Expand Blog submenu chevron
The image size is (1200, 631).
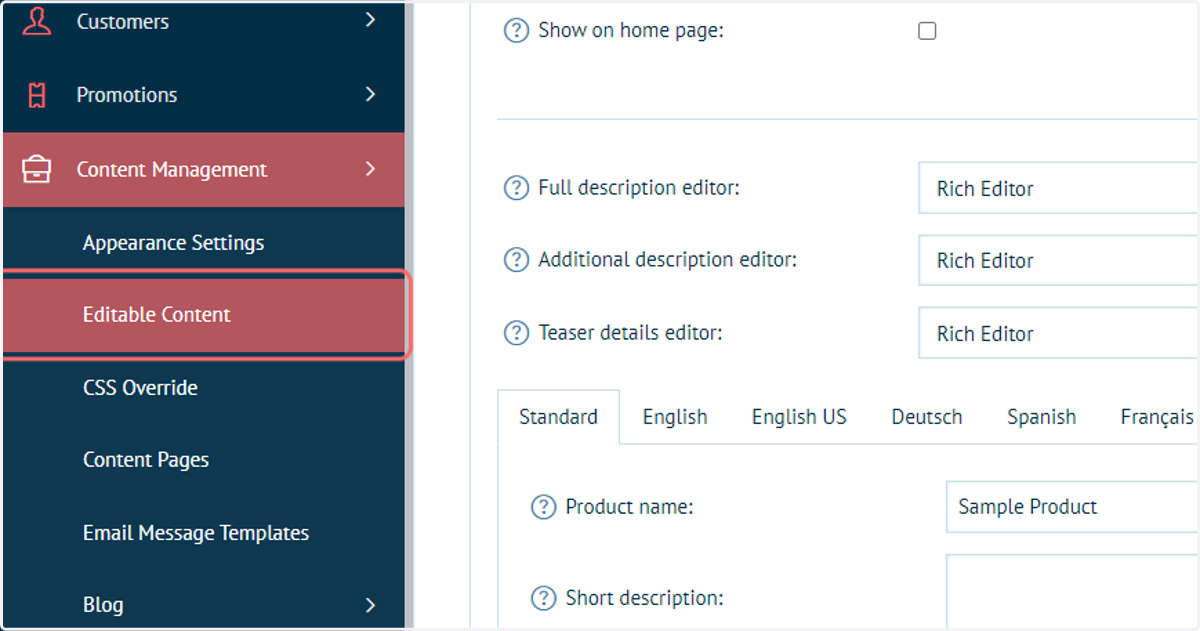click(x=370, y=605)
